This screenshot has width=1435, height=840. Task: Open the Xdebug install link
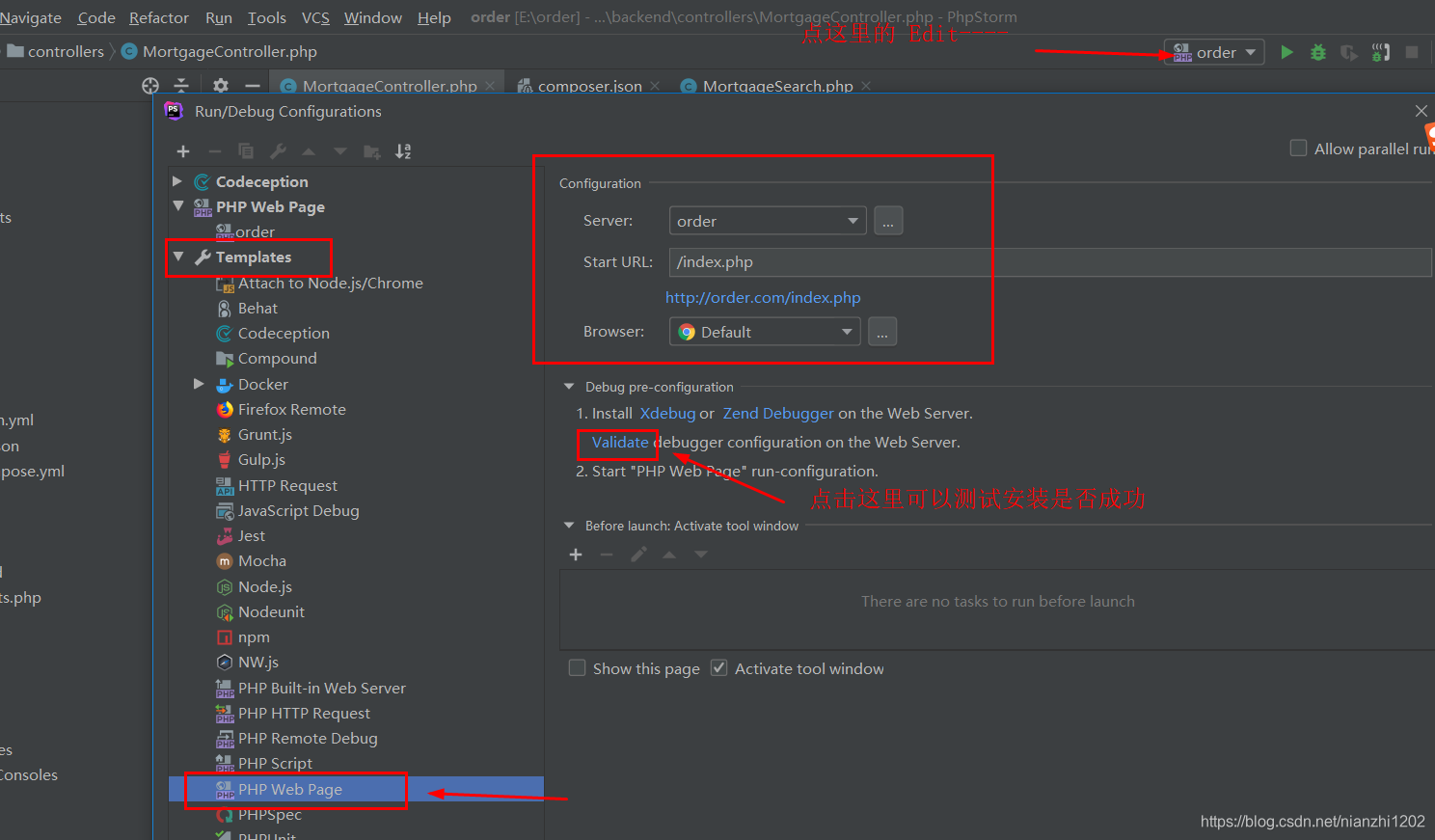667,413
